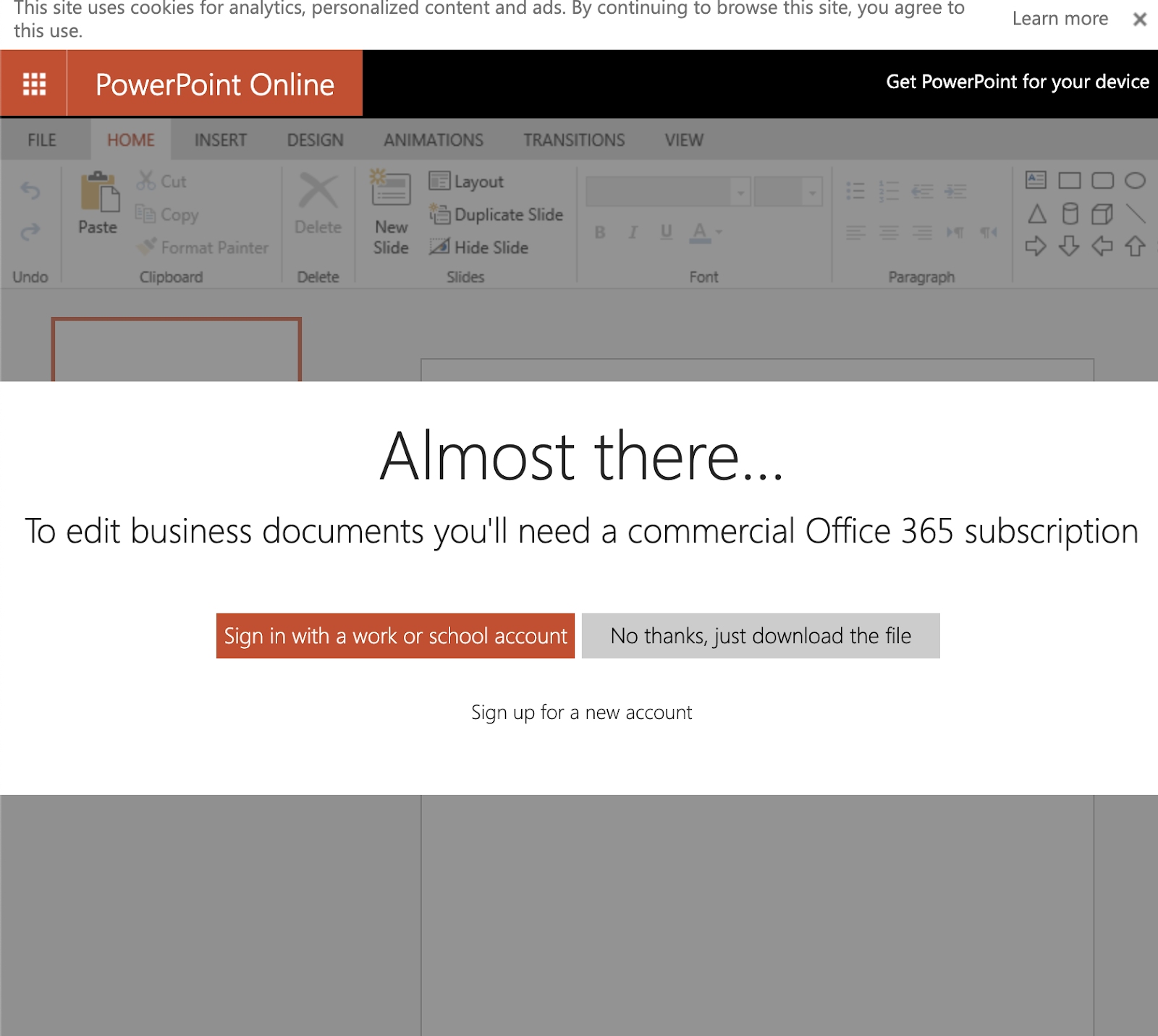Click the Paste clipboard button

tap(98, 203)
